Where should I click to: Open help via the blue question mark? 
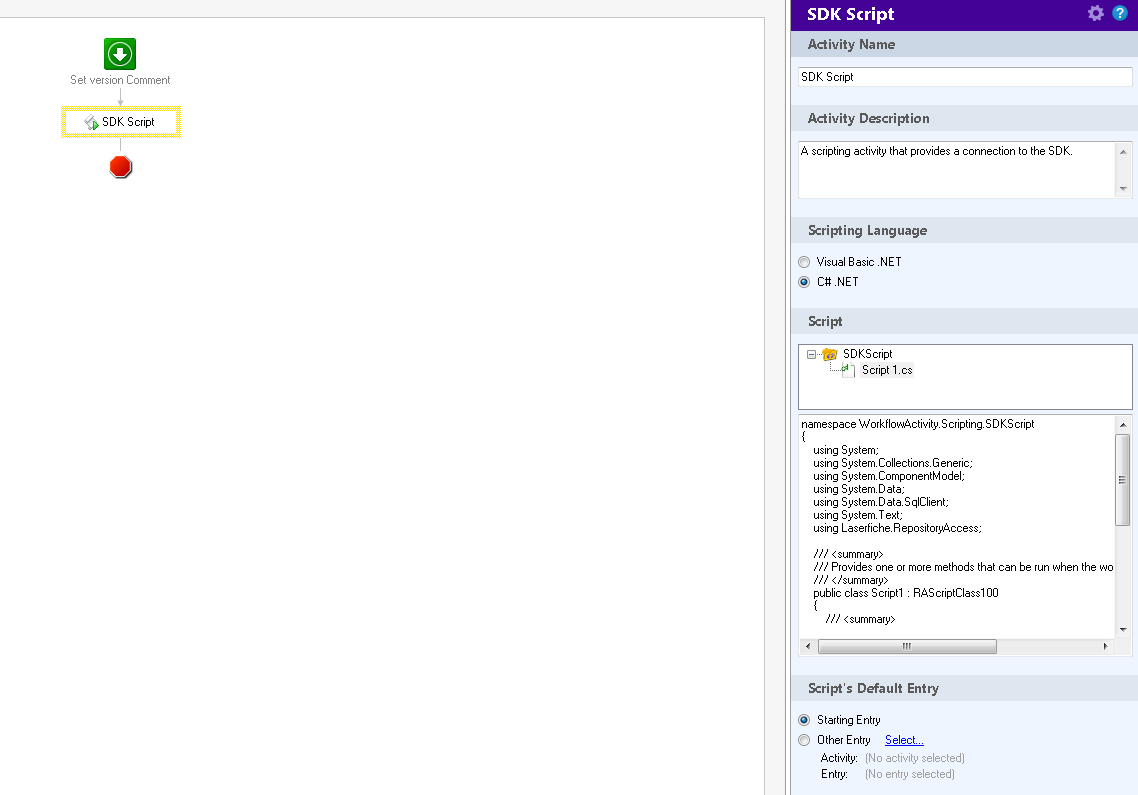(1120, 13)
